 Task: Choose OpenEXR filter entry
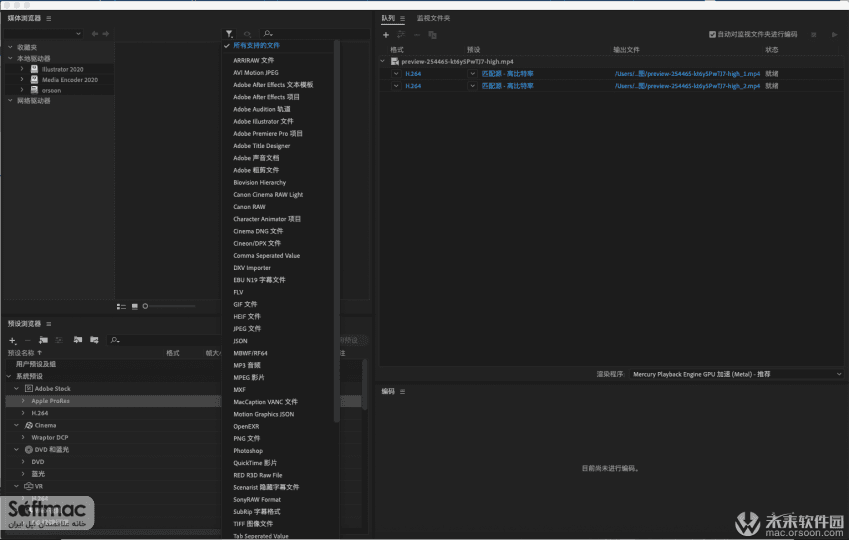pos(246,426)
